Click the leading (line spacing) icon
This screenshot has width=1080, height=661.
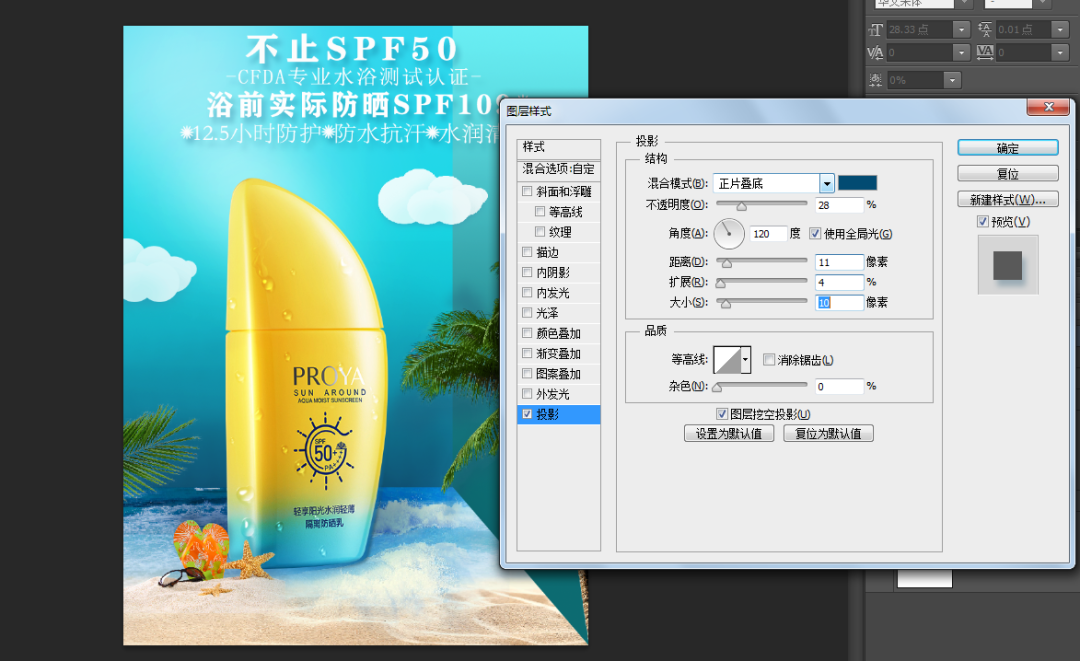point(984,29)
